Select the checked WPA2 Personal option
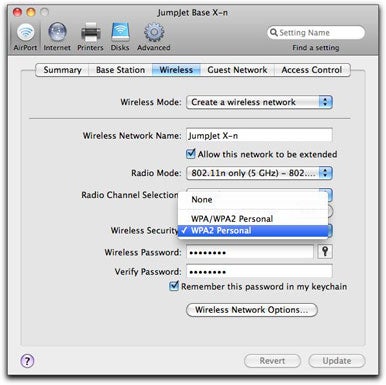Viewport: 386px width, 385px height. [x=253, y=231]
